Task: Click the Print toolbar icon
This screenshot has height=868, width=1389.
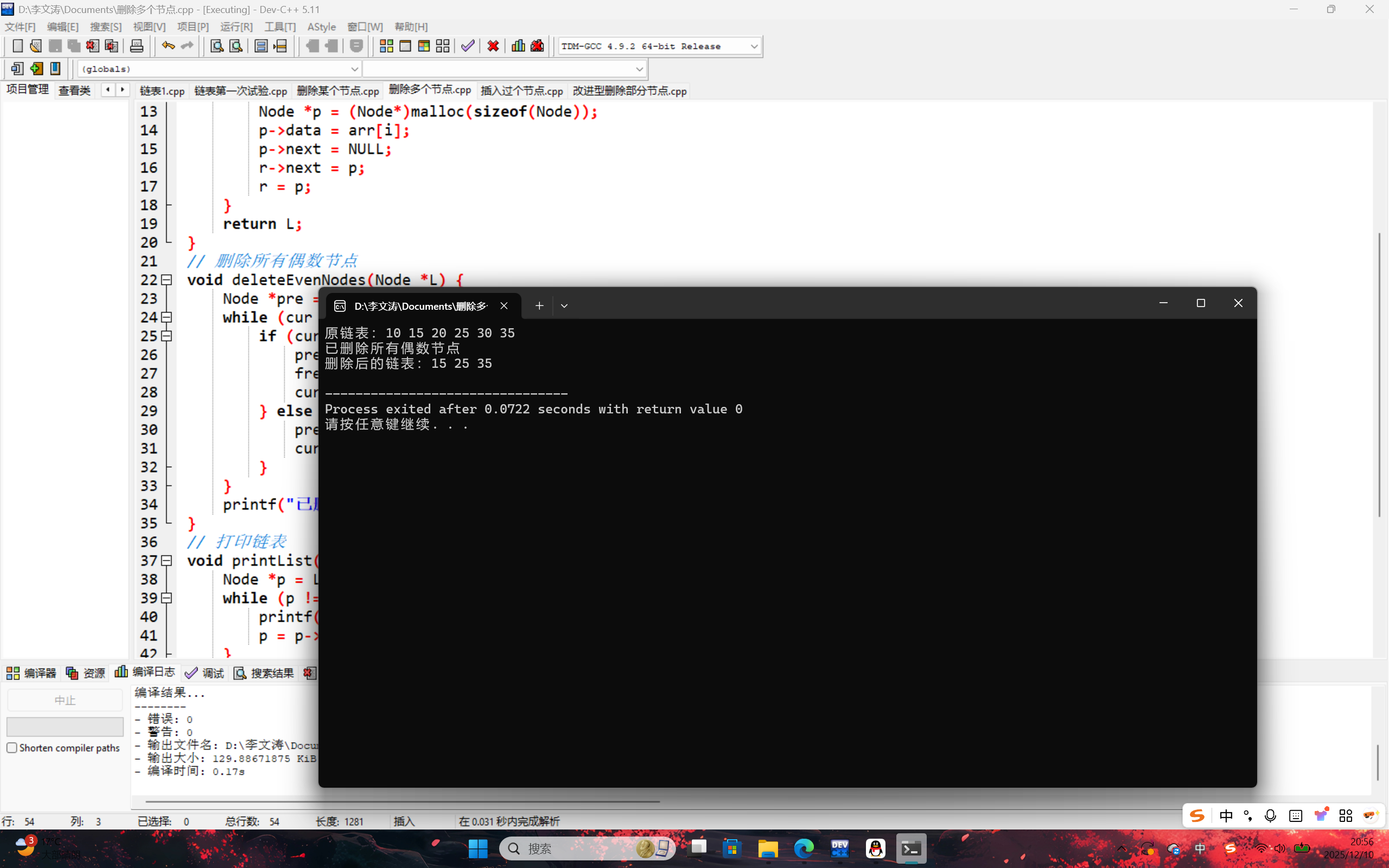Action: (x=137, y=46)
